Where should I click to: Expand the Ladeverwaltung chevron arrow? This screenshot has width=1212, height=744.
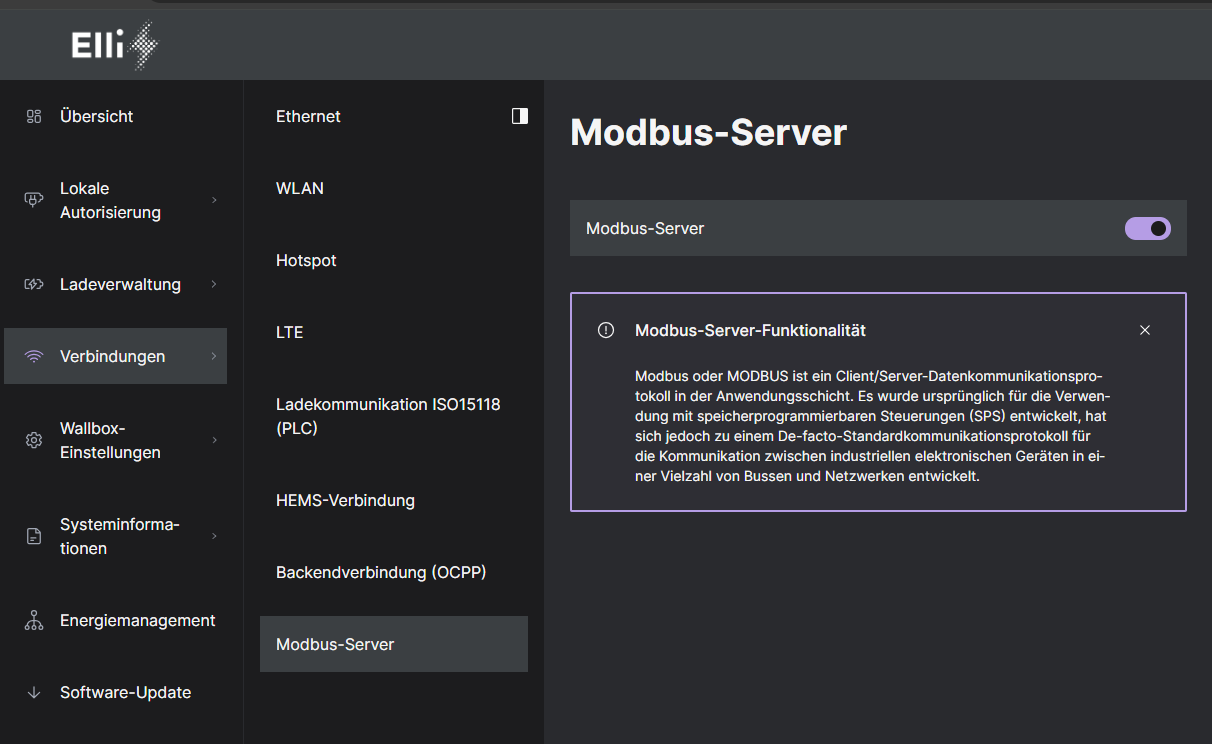[214, 284]
